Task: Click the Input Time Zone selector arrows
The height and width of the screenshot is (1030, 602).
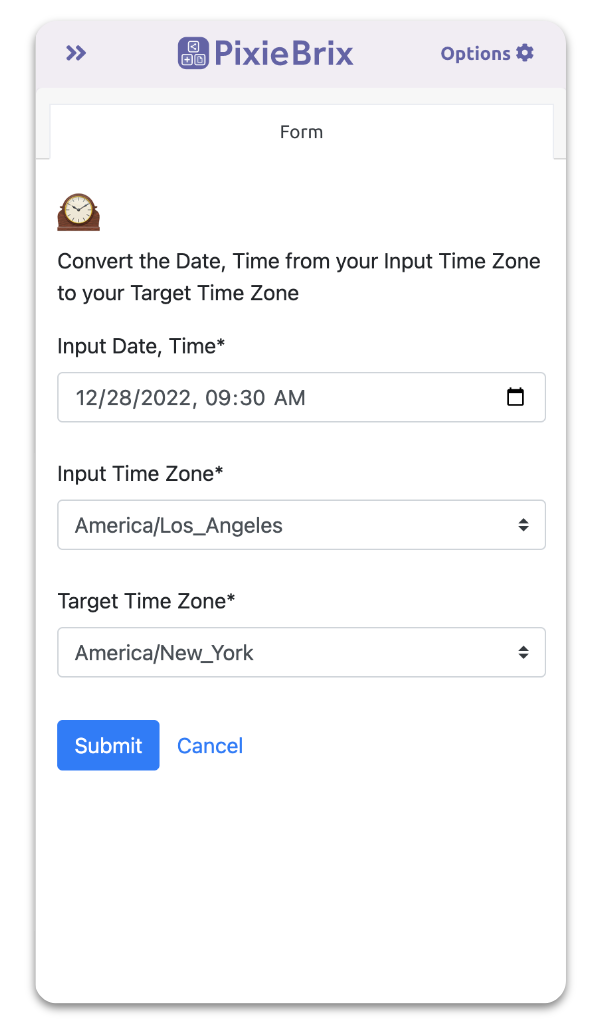Action: tap(523, 524)
